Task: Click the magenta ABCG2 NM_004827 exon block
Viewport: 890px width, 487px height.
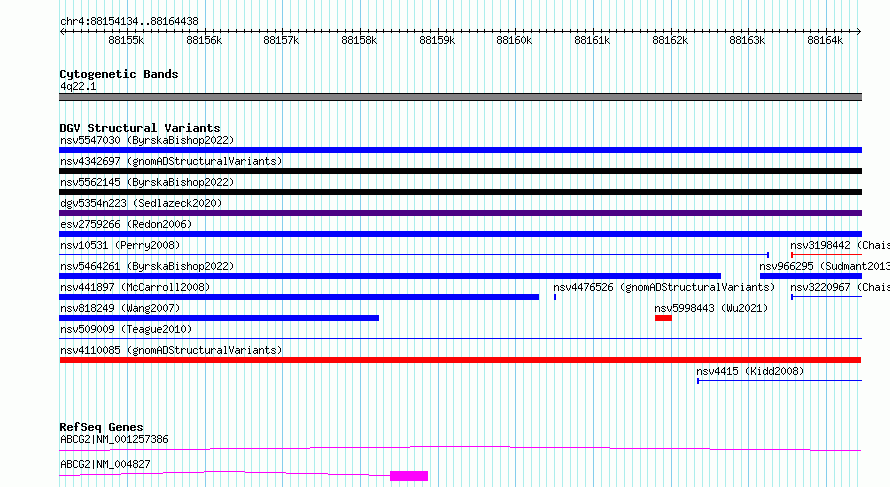Action: (409, 476)
